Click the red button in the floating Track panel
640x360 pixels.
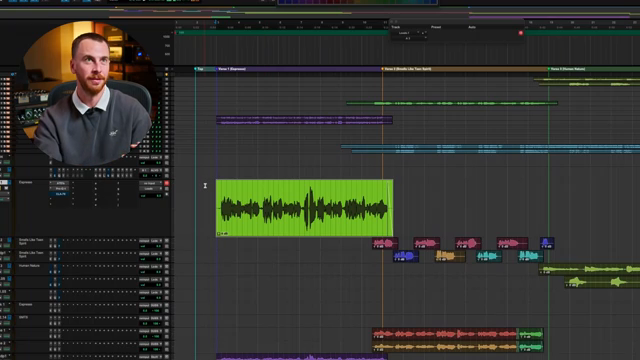pyautogui.click(x=521, y=33)
